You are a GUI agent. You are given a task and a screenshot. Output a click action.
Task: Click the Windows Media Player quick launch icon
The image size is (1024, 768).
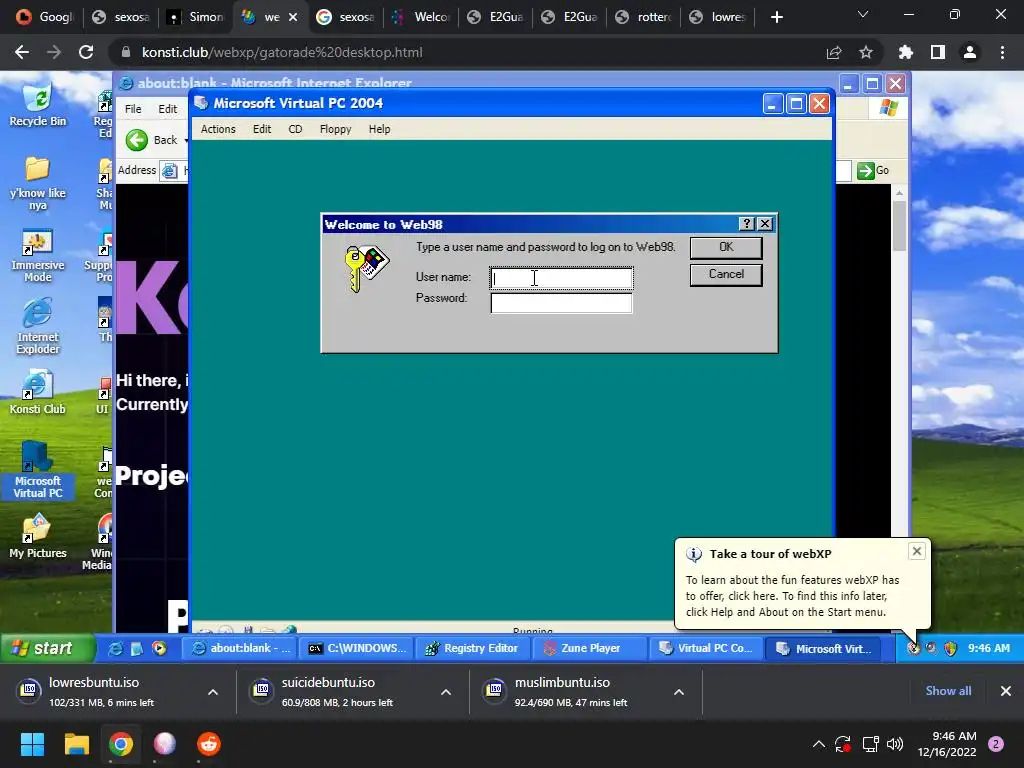(159, 648)
